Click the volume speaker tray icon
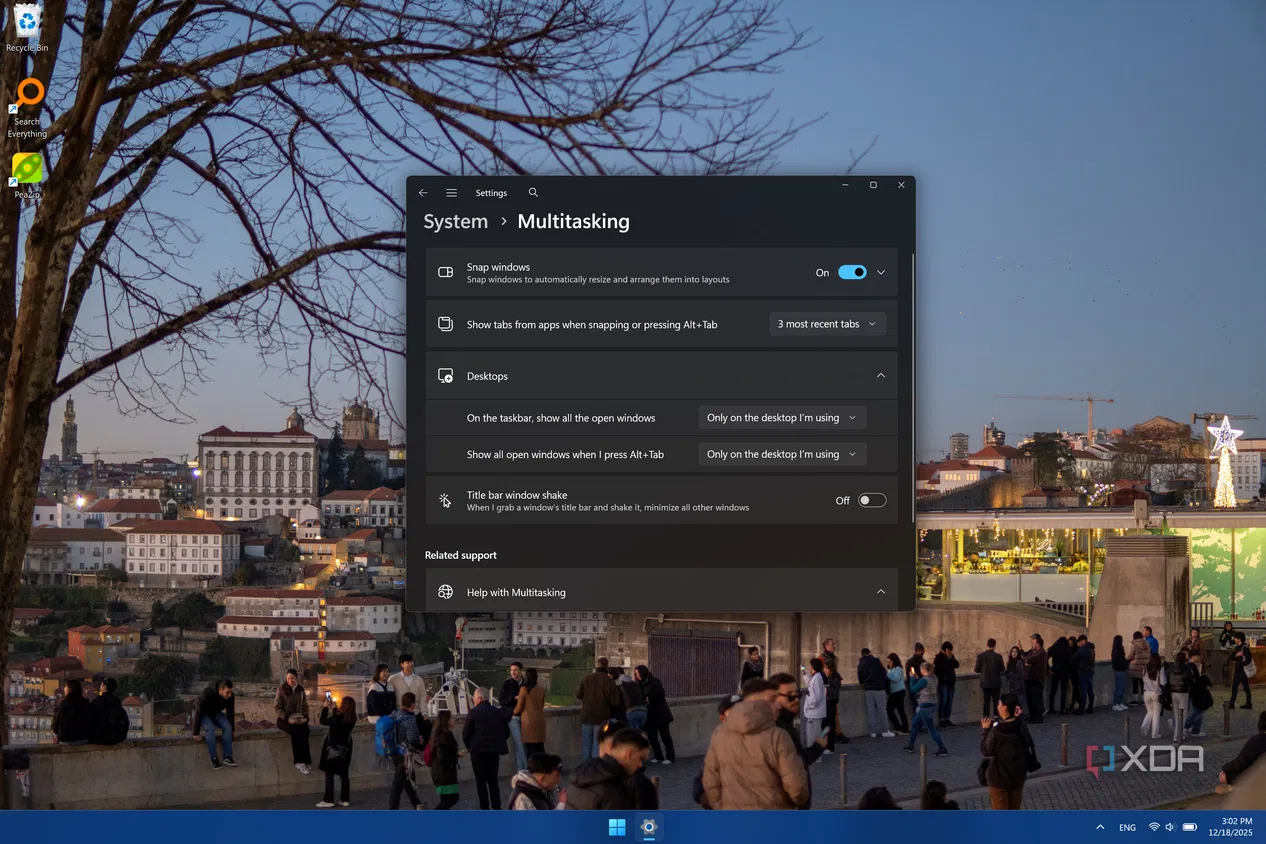 pos(1170,828)
